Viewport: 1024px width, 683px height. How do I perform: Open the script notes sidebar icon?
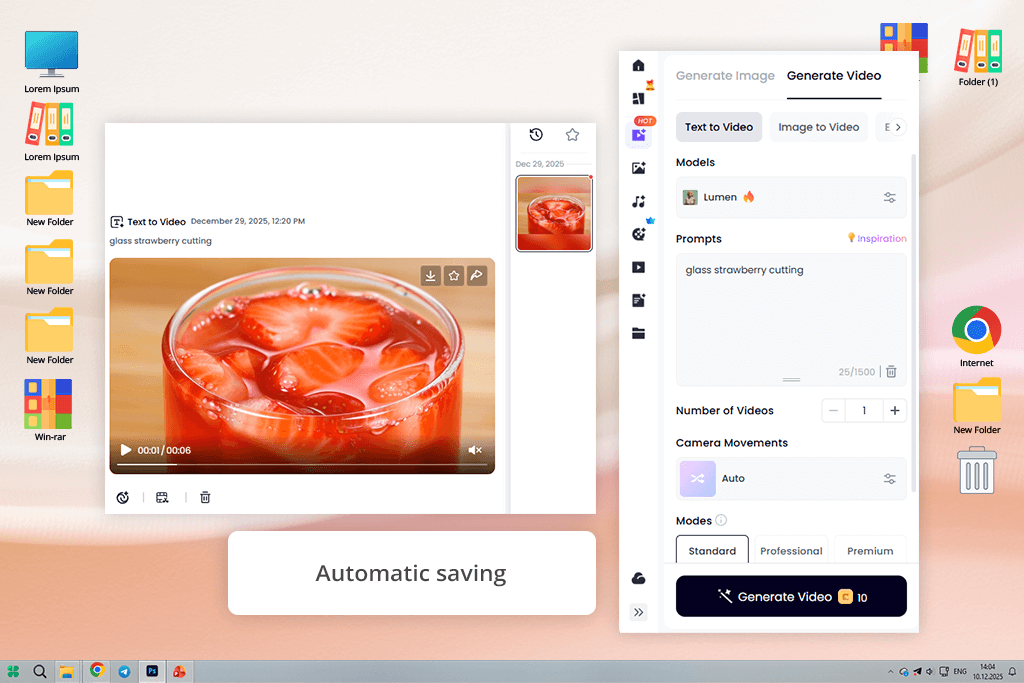639,300
